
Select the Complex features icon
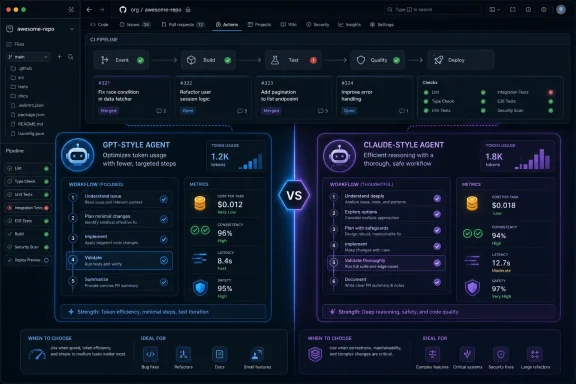[432, 354]
